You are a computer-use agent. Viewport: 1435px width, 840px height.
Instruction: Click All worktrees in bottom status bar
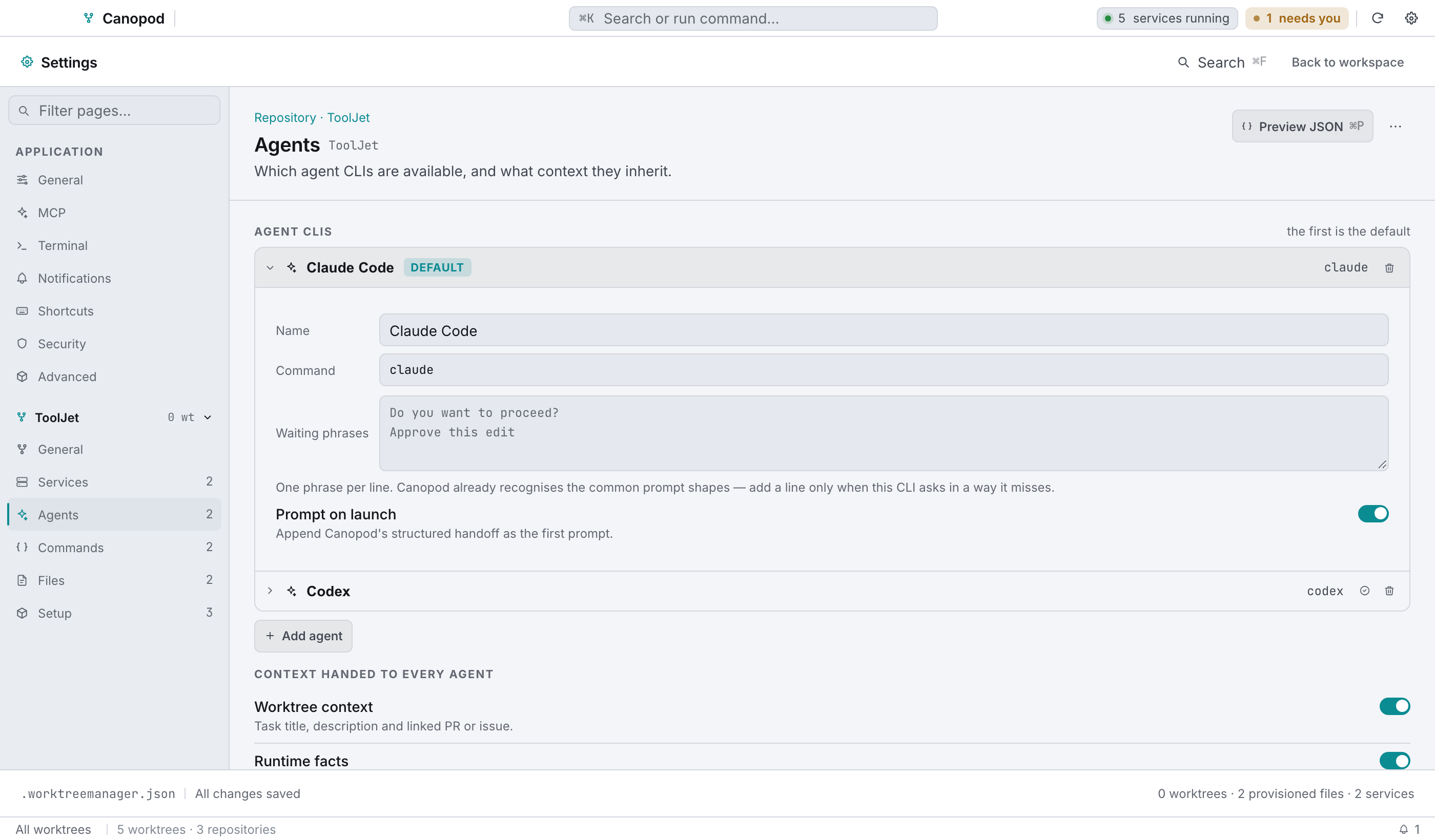(x=53, y=829)
